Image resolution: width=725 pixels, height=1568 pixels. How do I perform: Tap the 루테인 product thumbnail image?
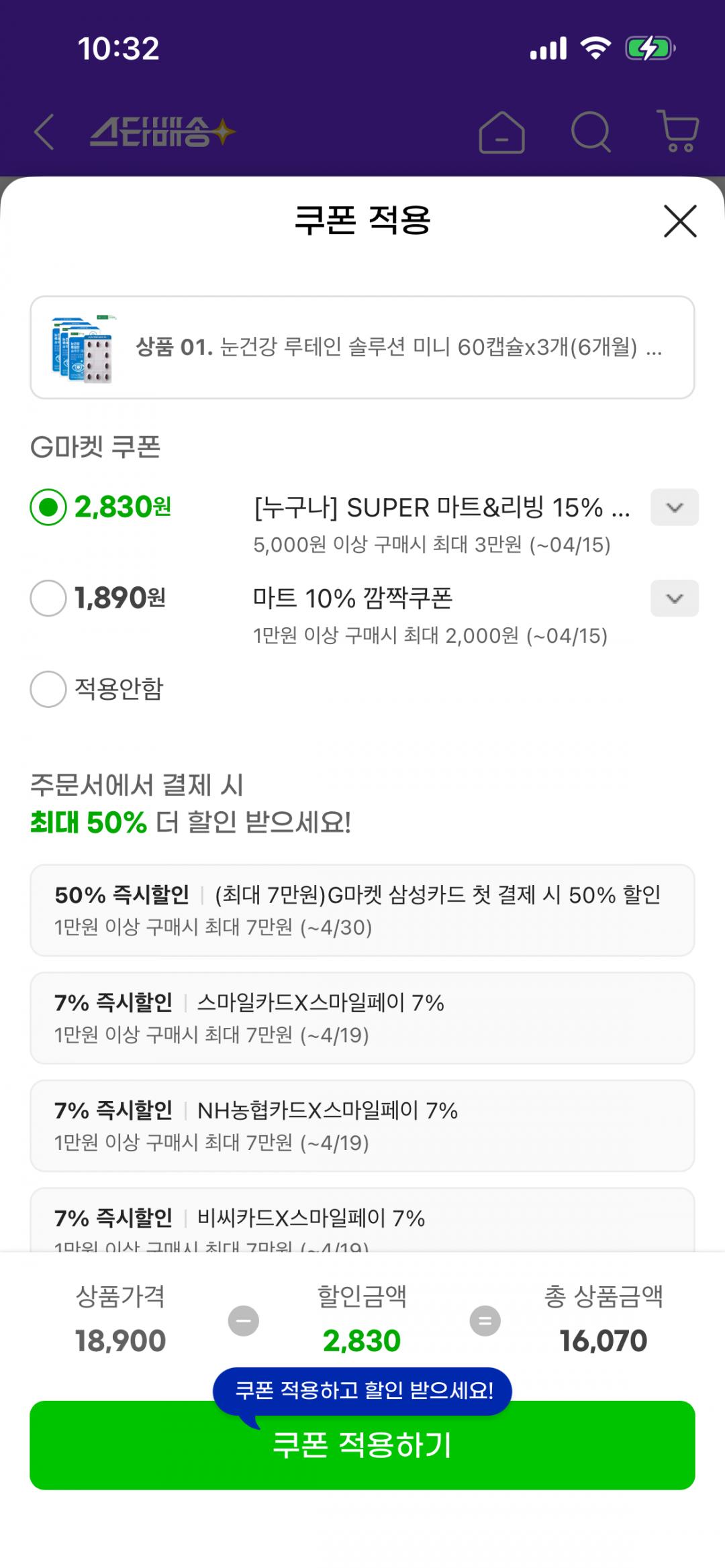click(83, 348)
